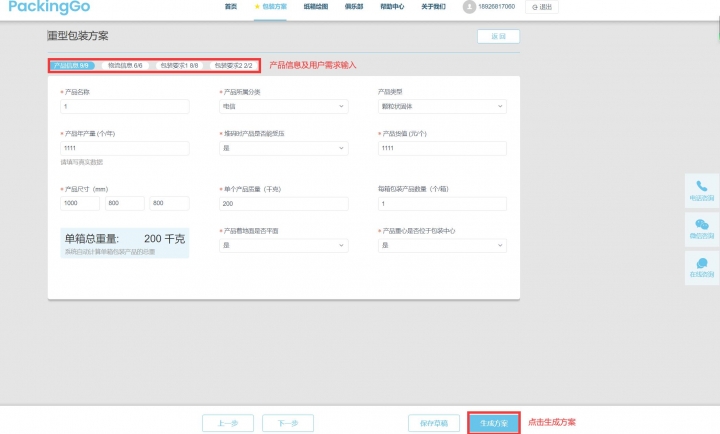Open the 关于我们 menu item
This screenshot has width=720, height=434.
[433, 7]
